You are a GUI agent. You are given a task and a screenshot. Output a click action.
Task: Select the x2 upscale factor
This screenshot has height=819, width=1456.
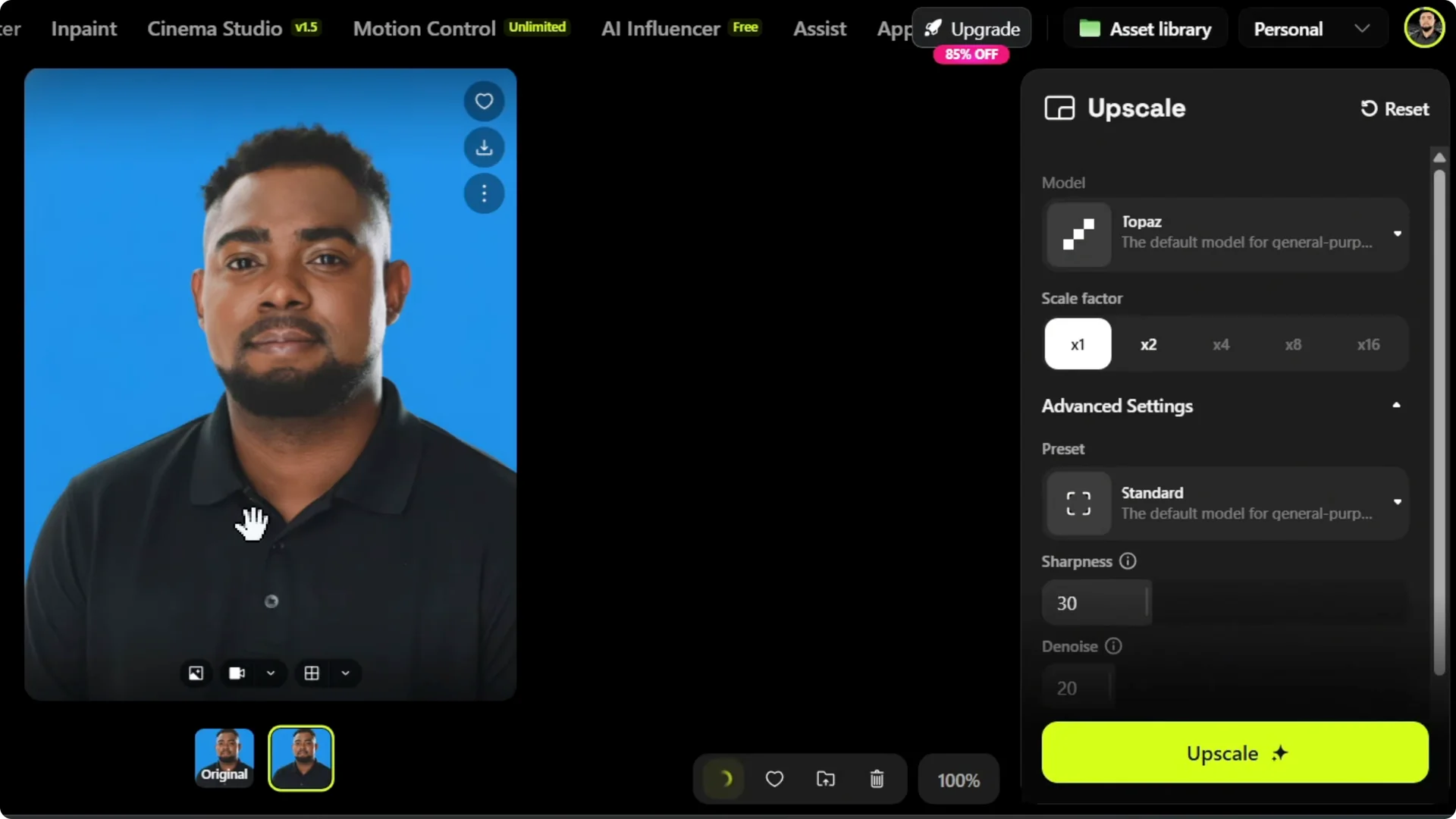[1148, 344]
